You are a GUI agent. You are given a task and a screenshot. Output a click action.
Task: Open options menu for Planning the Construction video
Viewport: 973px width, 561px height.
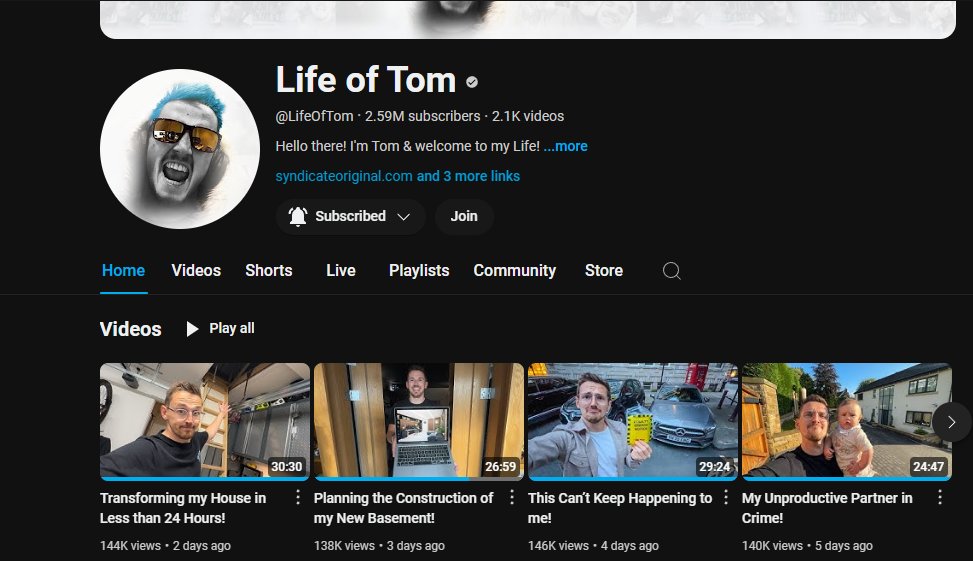point(512,497)
